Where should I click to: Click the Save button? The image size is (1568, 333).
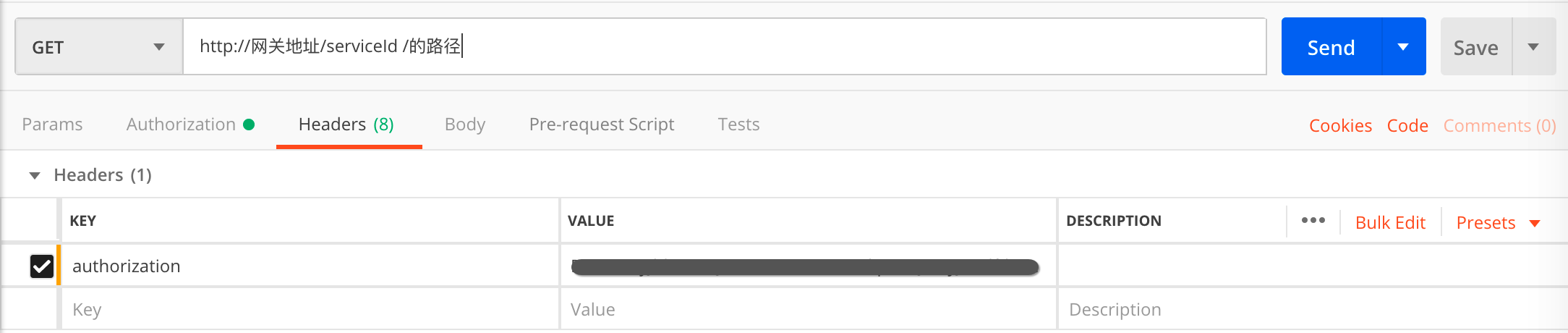click(1476, 47)
